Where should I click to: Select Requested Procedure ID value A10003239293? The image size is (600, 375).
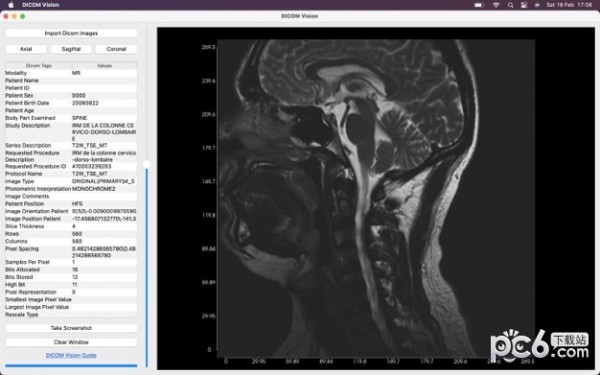click(91, 166)
